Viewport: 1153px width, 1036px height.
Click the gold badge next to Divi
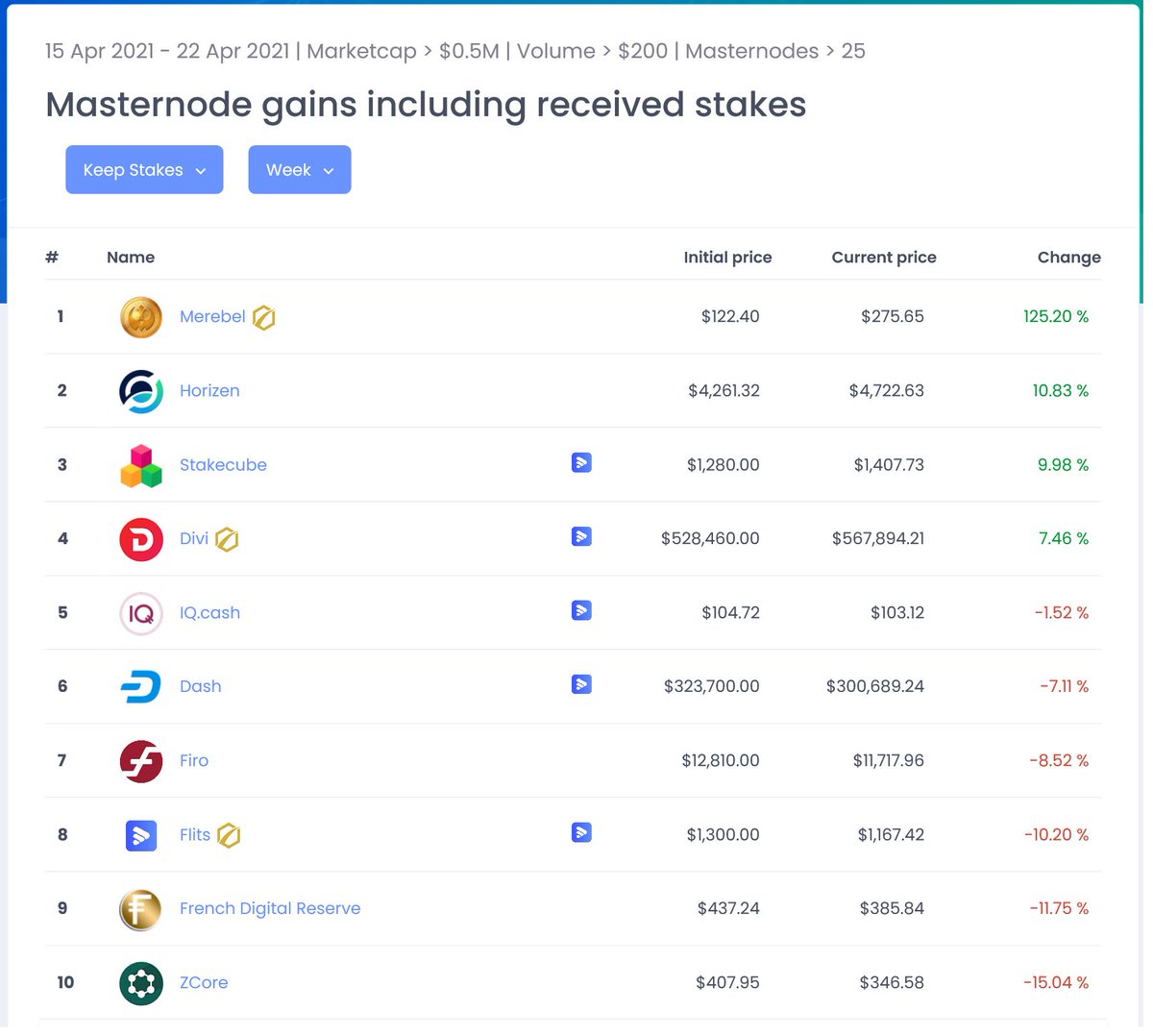[227, 539]
